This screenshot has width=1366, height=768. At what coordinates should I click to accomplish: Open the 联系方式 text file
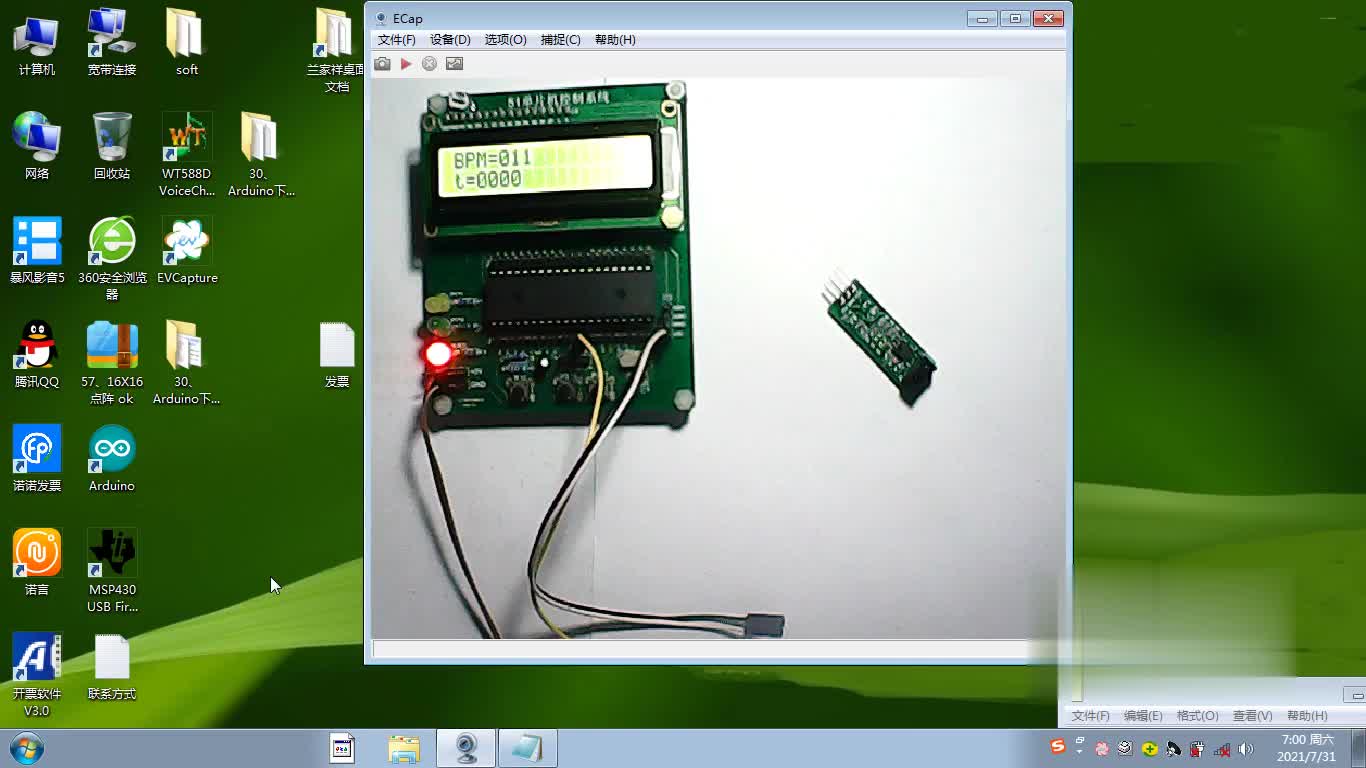(112, 667)
